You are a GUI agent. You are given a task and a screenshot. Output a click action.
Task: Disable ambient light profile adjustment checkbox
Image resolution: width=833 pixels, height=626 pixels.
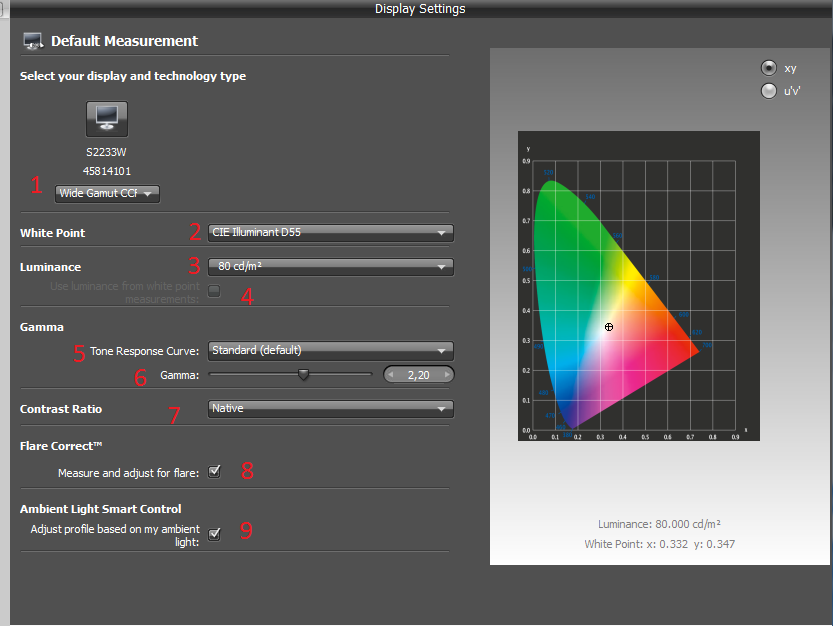214,534
